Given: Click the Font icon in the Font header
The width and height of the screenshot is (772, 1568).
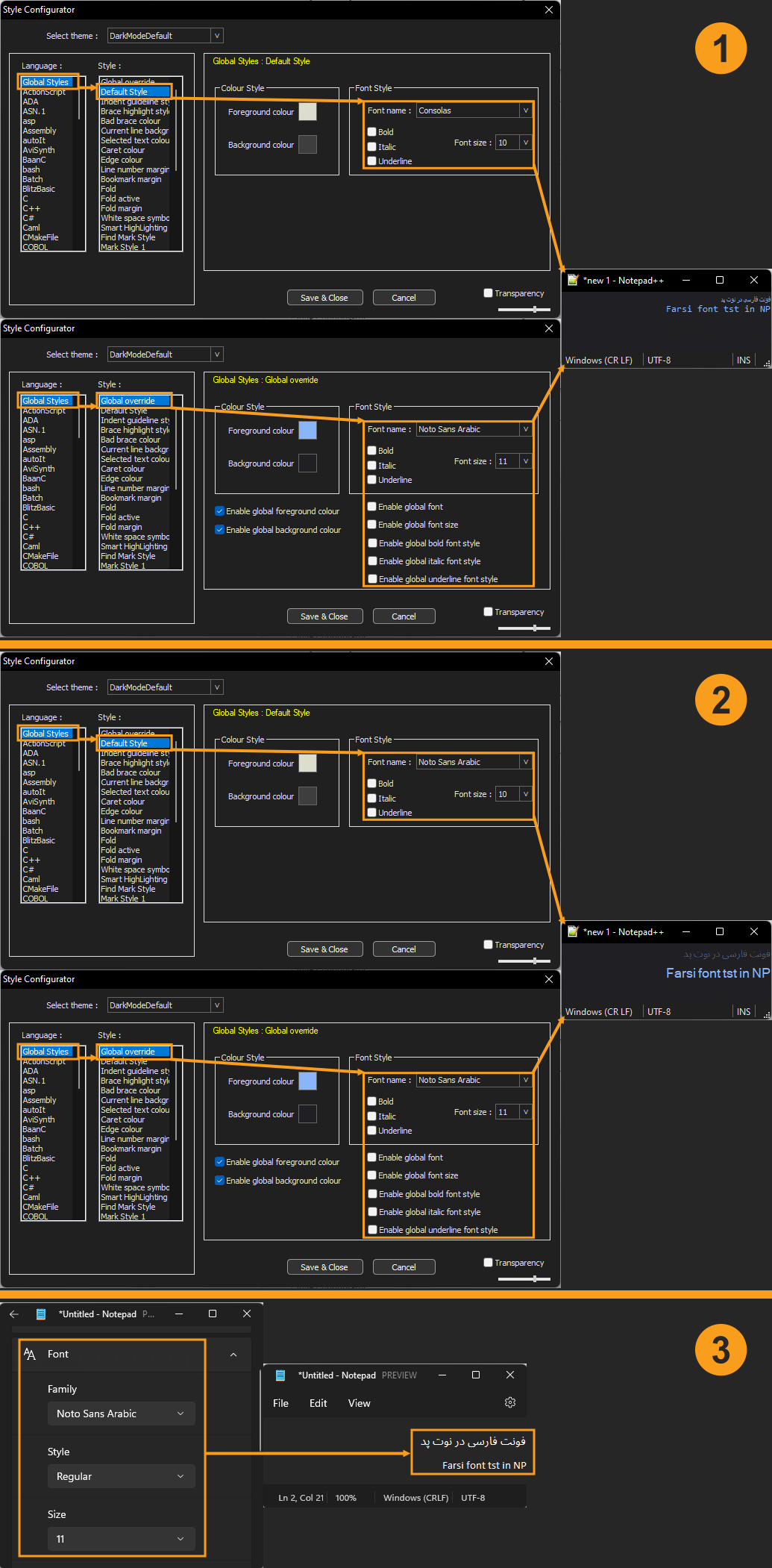Looking at the screenshot, I should pyautogui.click(x=30, y=1354).
